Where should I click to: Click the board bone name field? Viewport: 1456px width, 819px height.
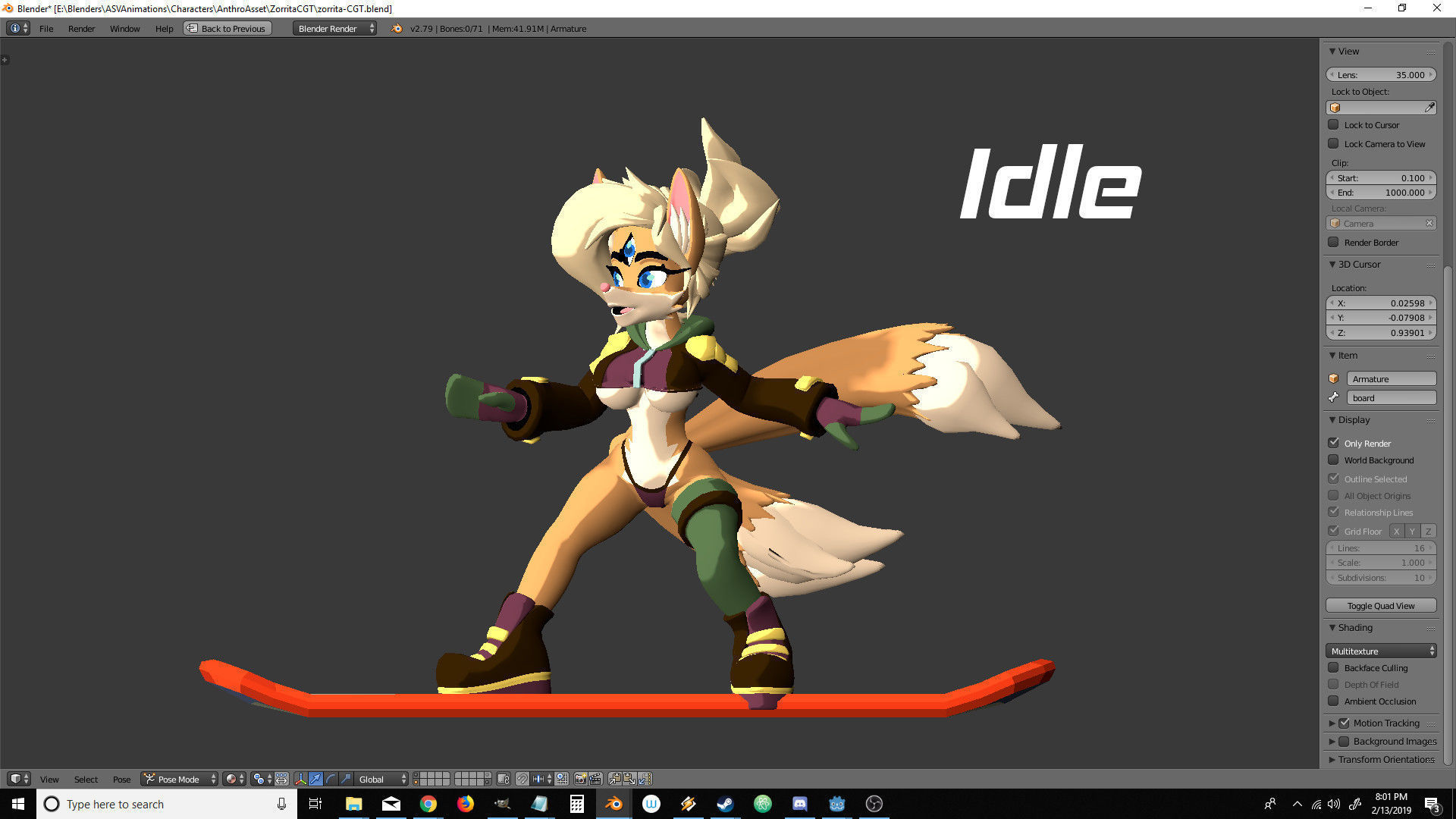pyautogui.click(x=1391, y=397)
